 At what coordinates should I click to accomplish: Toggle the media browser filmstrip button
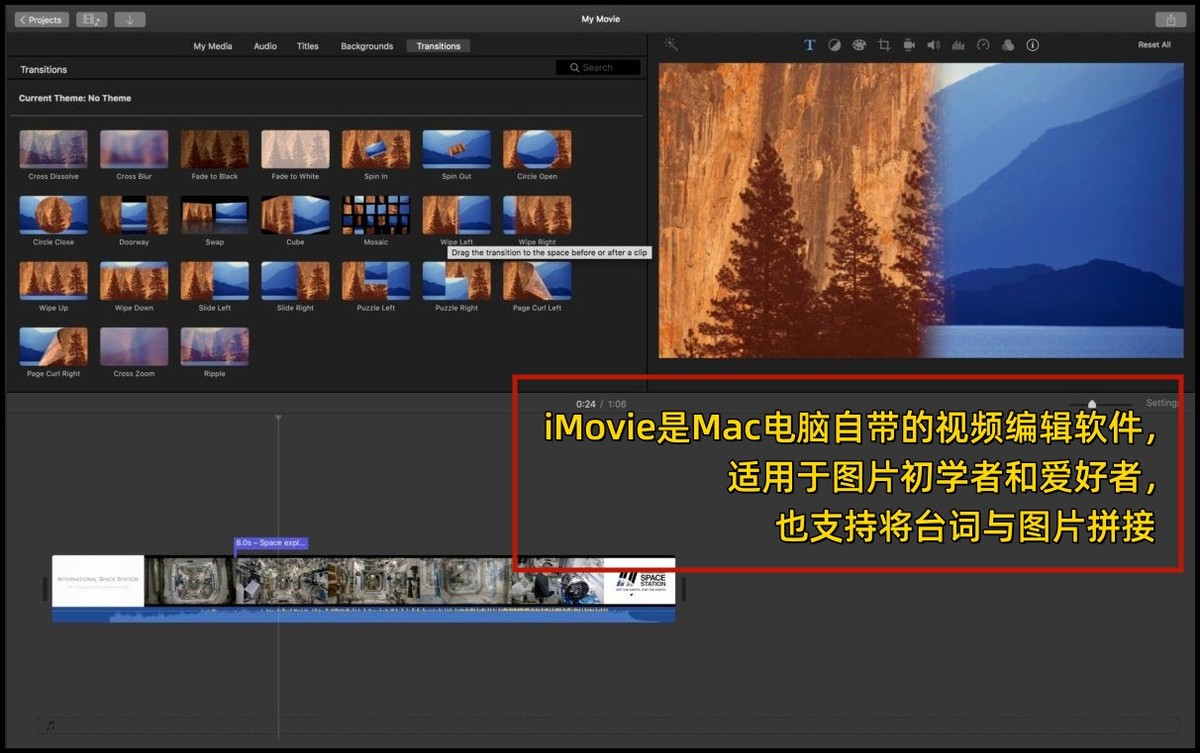pos(91,20)
